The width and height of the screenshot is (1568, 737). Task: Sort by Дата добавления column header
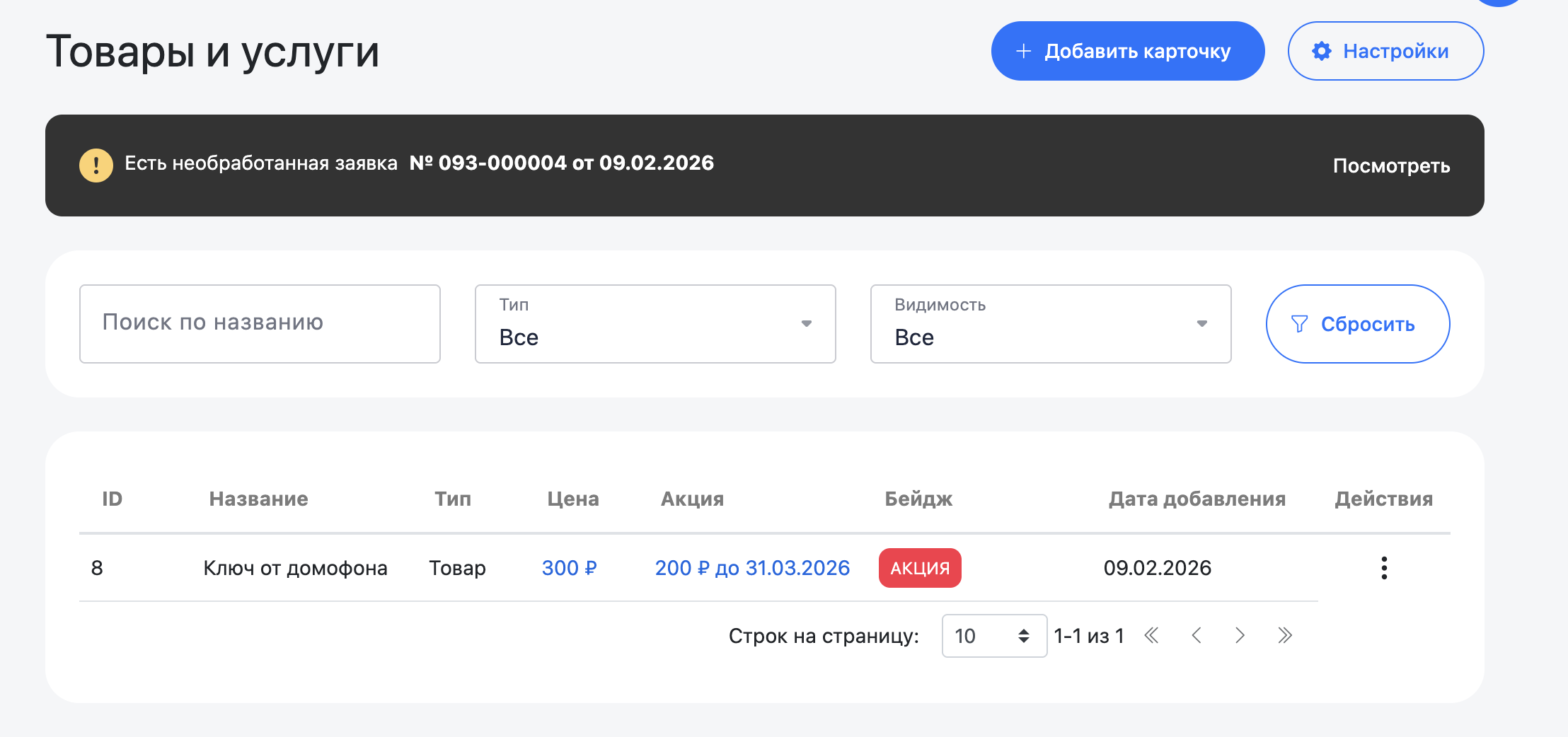(1197, 499)
